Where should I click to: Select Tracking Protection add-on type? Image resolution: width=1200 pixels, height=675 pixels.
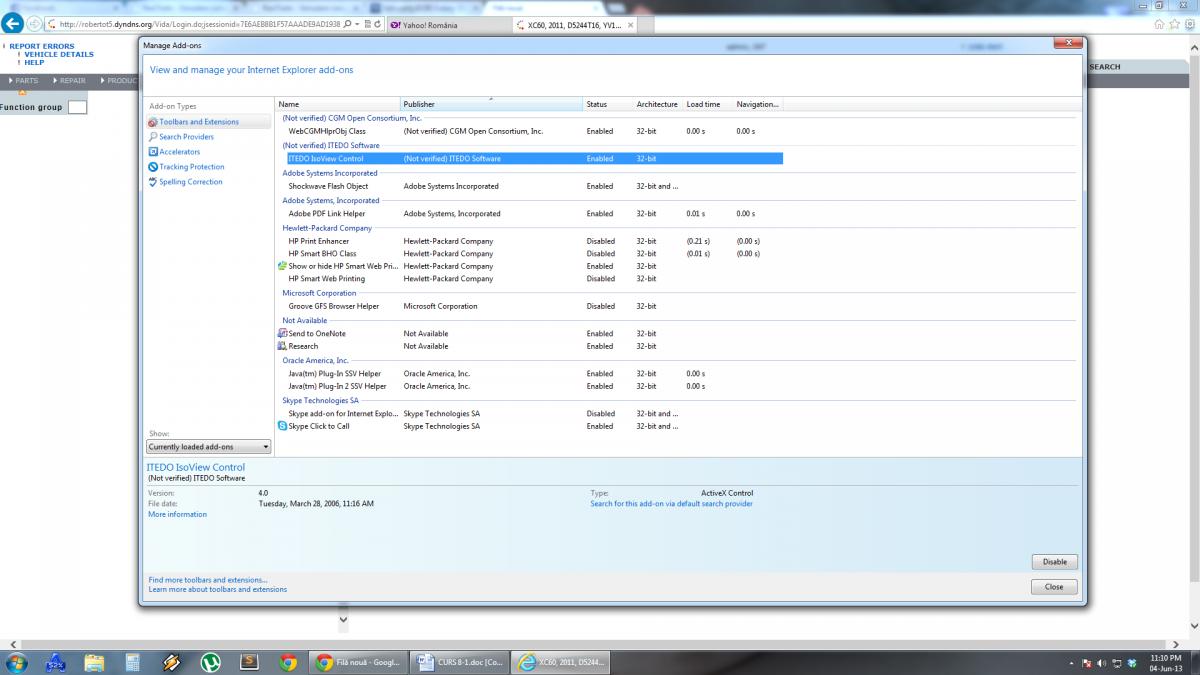click(191, 167)
